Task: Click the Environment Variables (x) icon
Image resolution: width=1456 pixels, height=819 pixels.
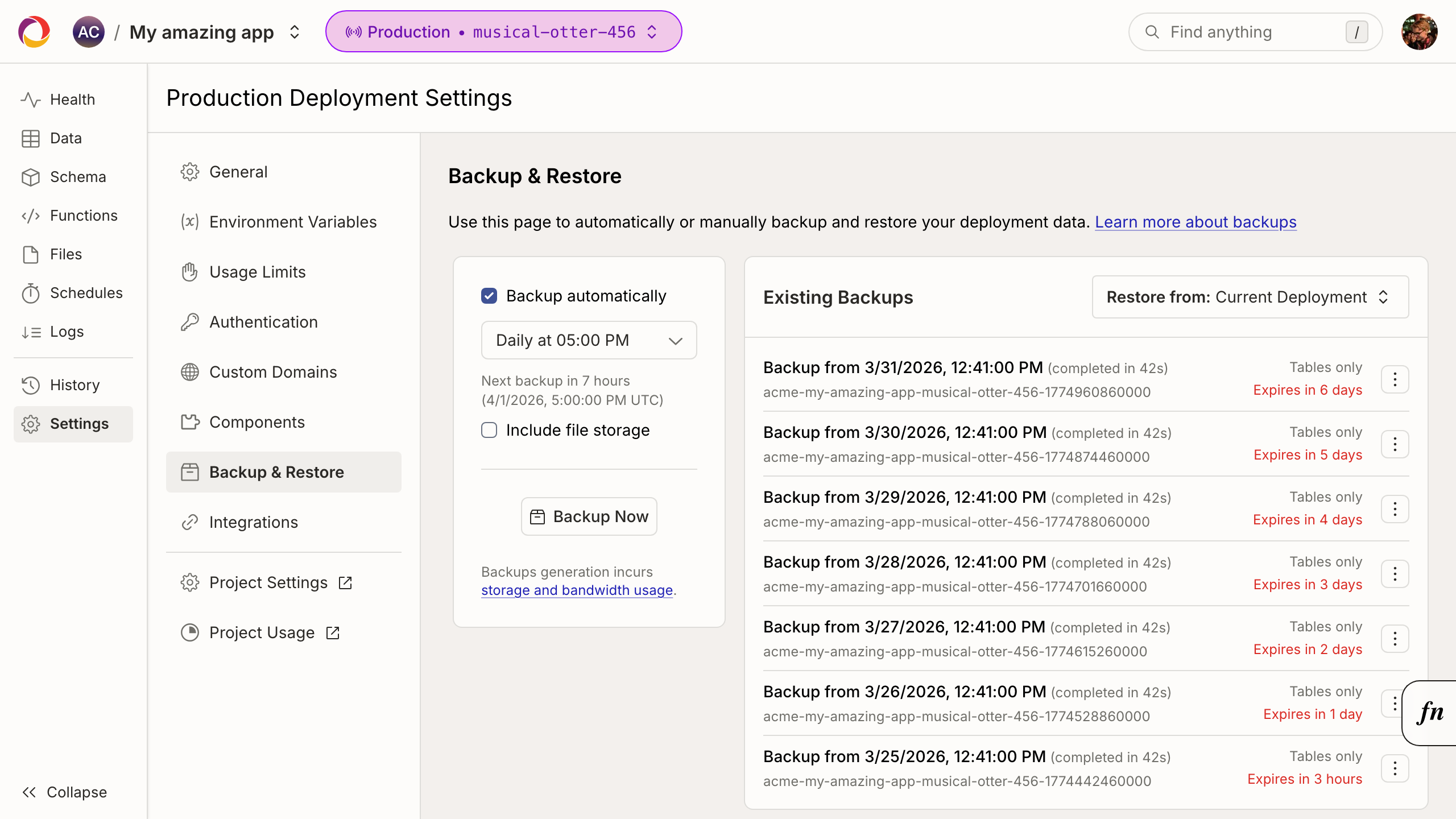Action: tap(190, 222)
